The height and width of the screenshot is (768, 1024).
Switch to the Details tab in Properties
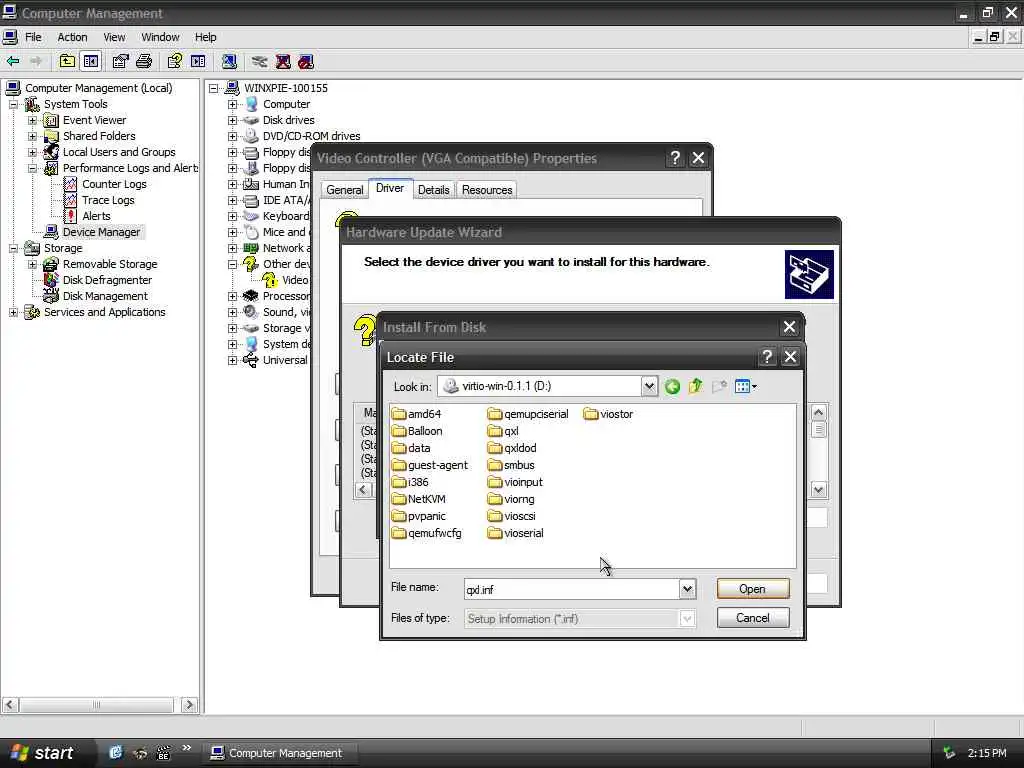pos(434,190)
